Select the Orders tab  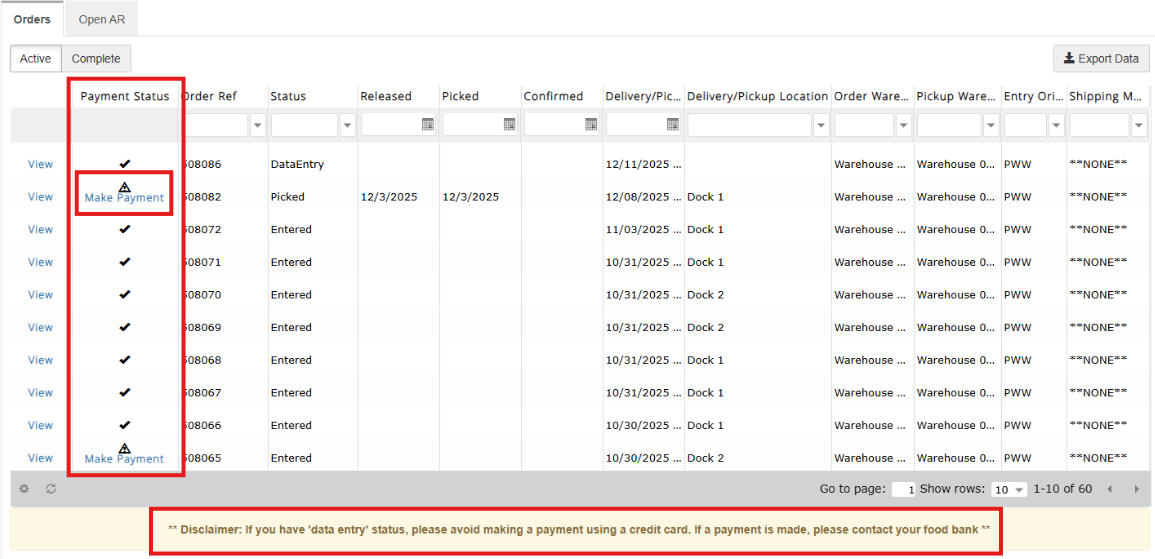click(x=32, y=19)
